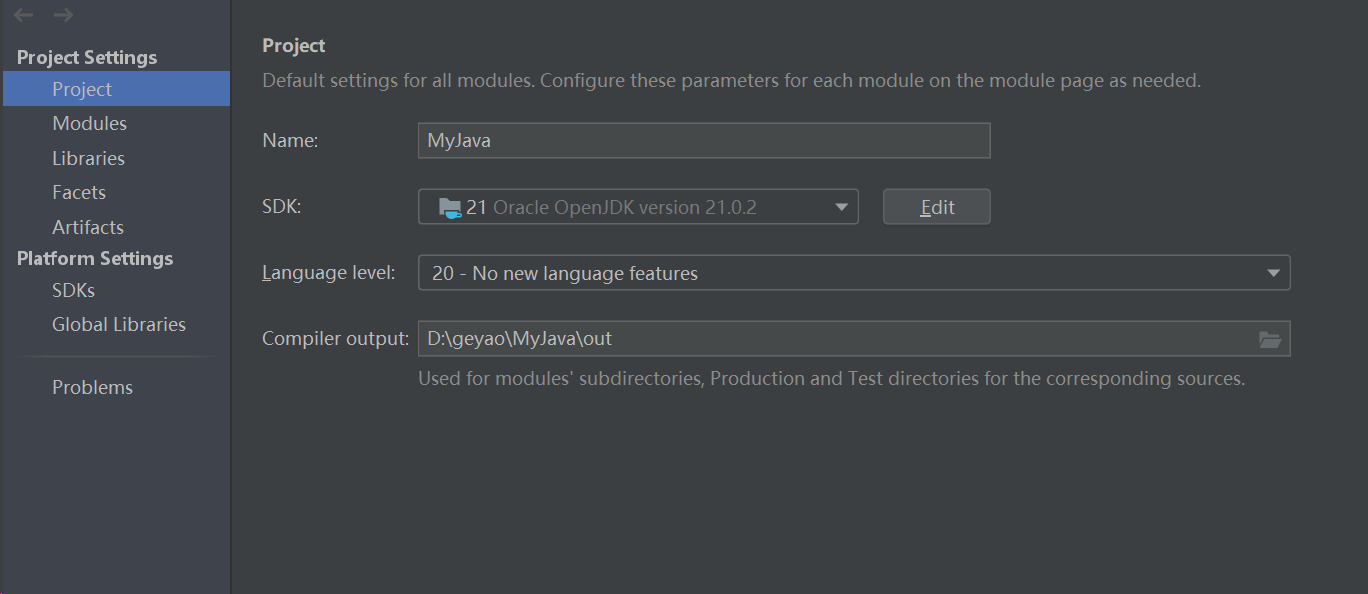1368x594 pixels.
Task: Click the Edit SDK button
Action: (x=937, y=207)
